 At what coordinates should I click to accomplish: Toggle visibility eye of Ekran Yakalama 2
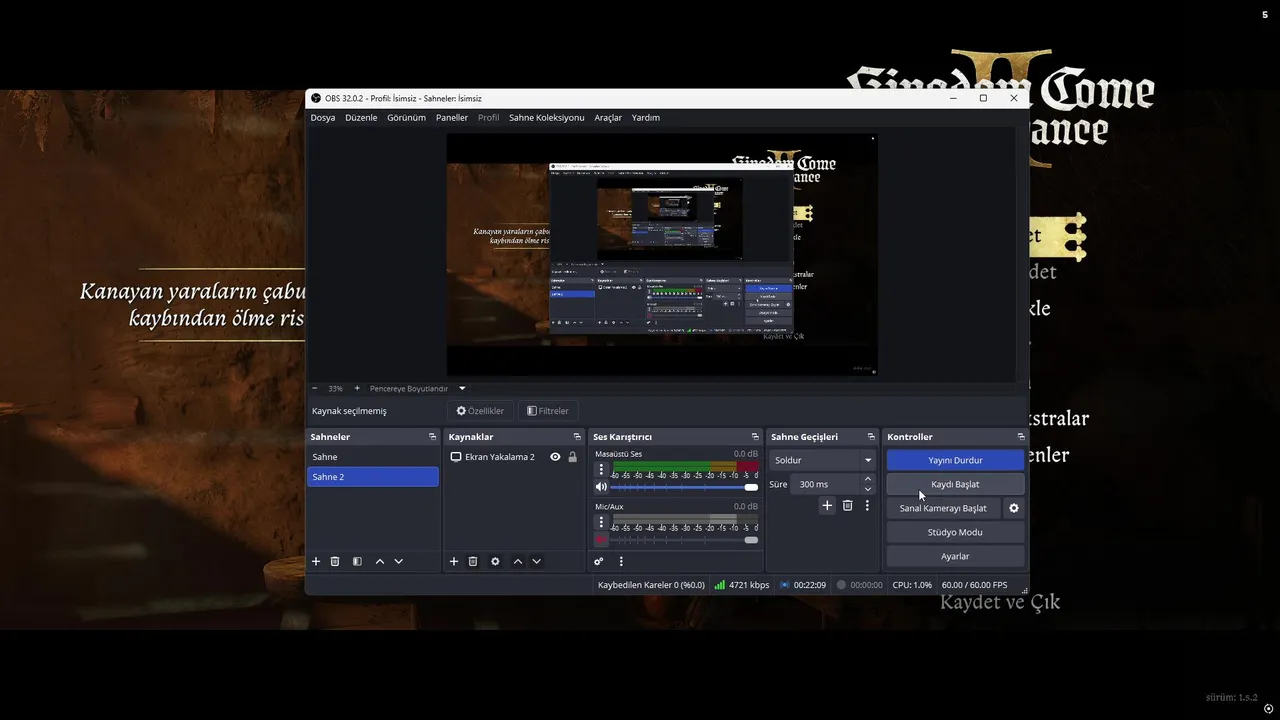point(555,457)
